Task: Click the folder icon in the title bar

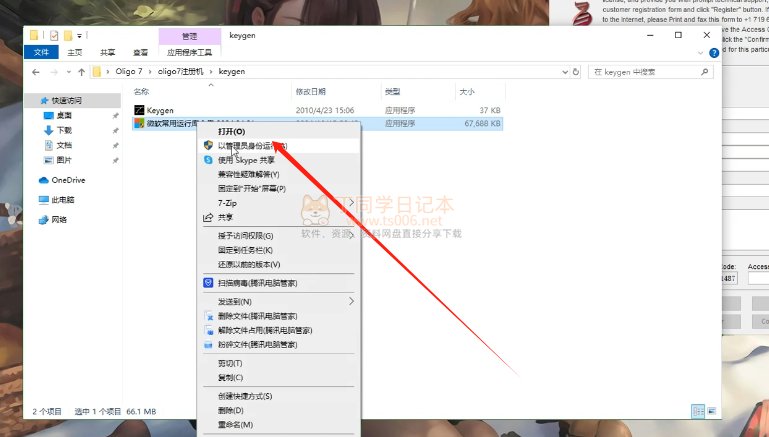Action: pos(33,35)
